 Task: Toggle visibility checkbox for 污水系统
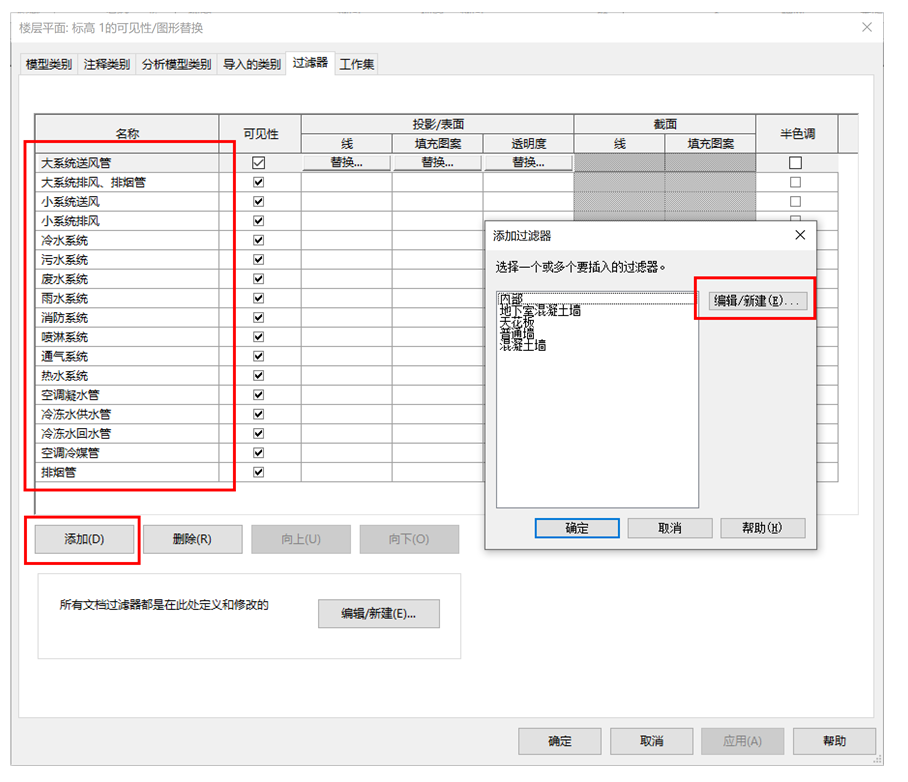coord(259,260)
